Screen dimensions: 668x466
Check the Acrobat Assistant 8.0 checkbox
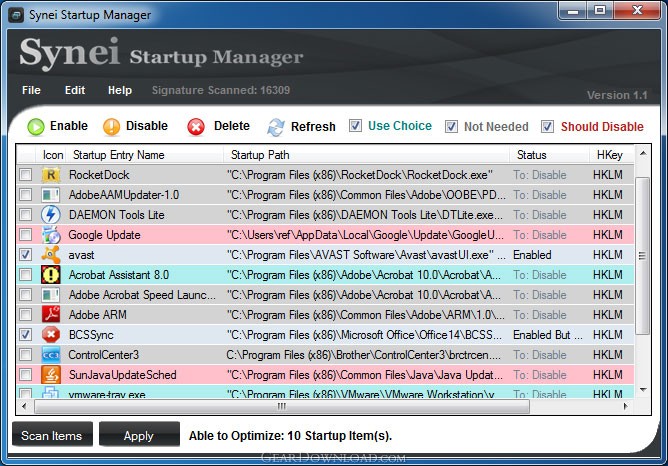(26, 275)
